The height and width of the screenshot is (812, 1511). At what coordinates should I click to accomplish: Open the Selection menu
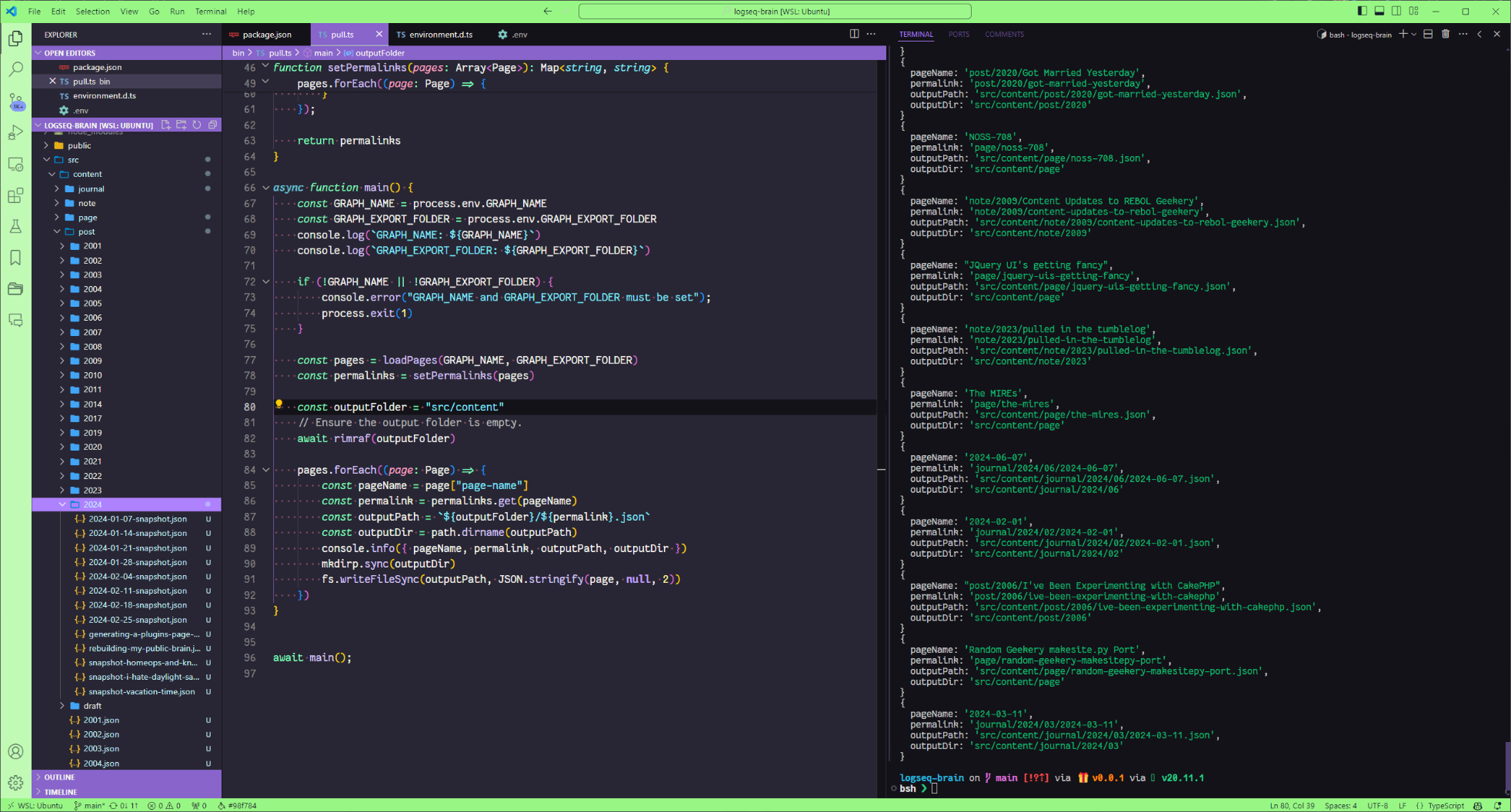click(x=92, y=12)
